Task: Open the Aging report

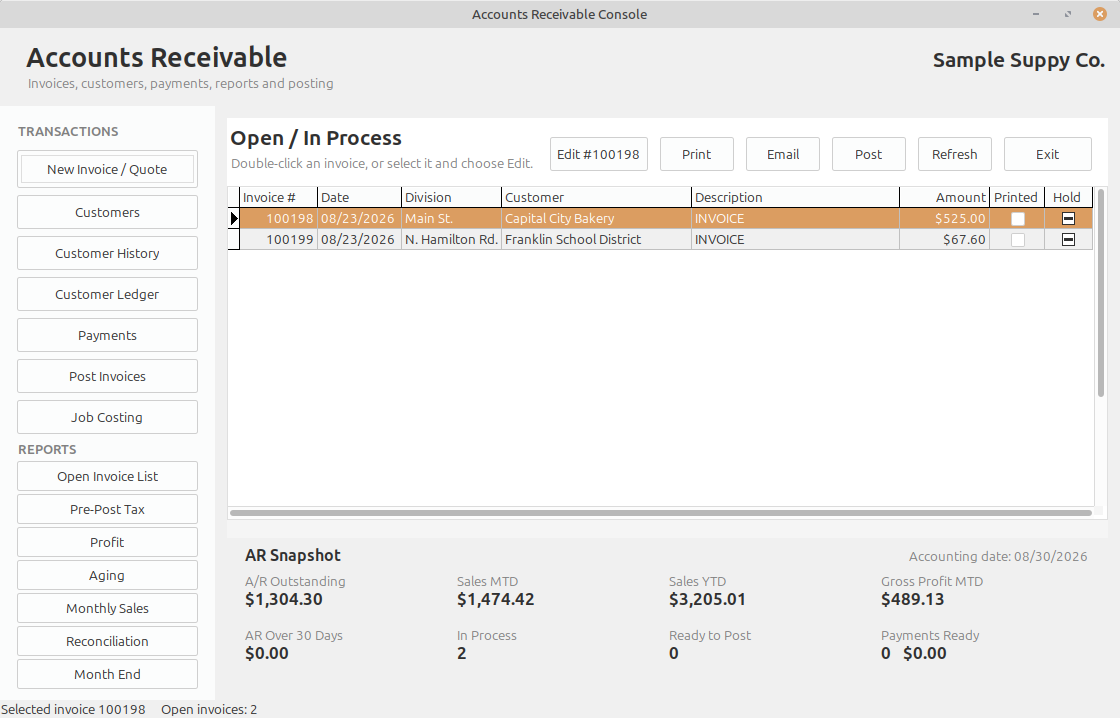Action: point(107,575)
